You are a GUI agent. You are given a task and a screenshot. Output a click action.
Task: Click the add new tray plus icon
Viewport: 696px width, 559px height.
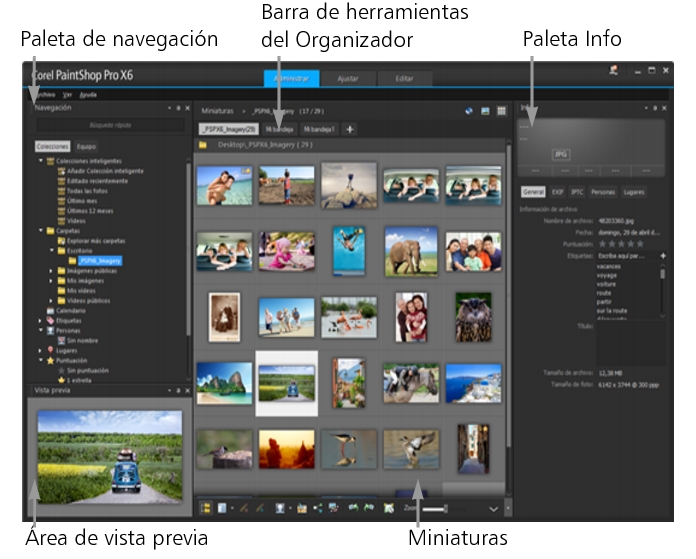pyautogui.click(x=350, y=129)
